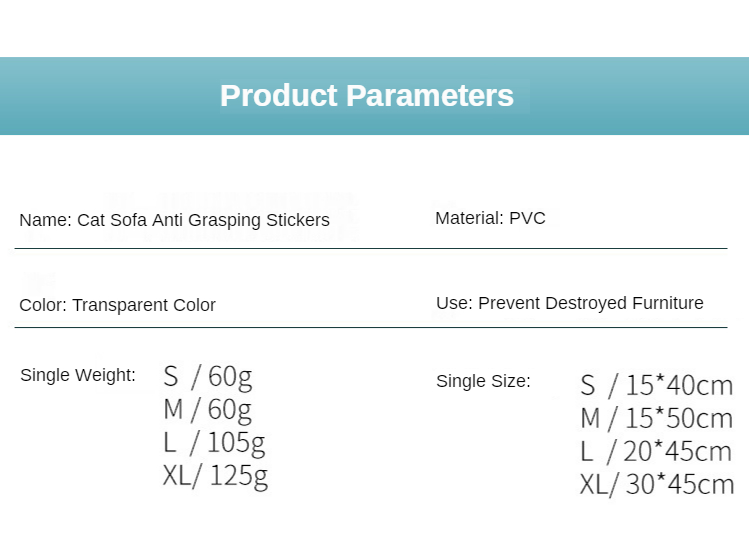Click the L / 105g weight entry
The width and height of the screenshot is (749, 534).
pyautogui.click(x=213, y=442)
